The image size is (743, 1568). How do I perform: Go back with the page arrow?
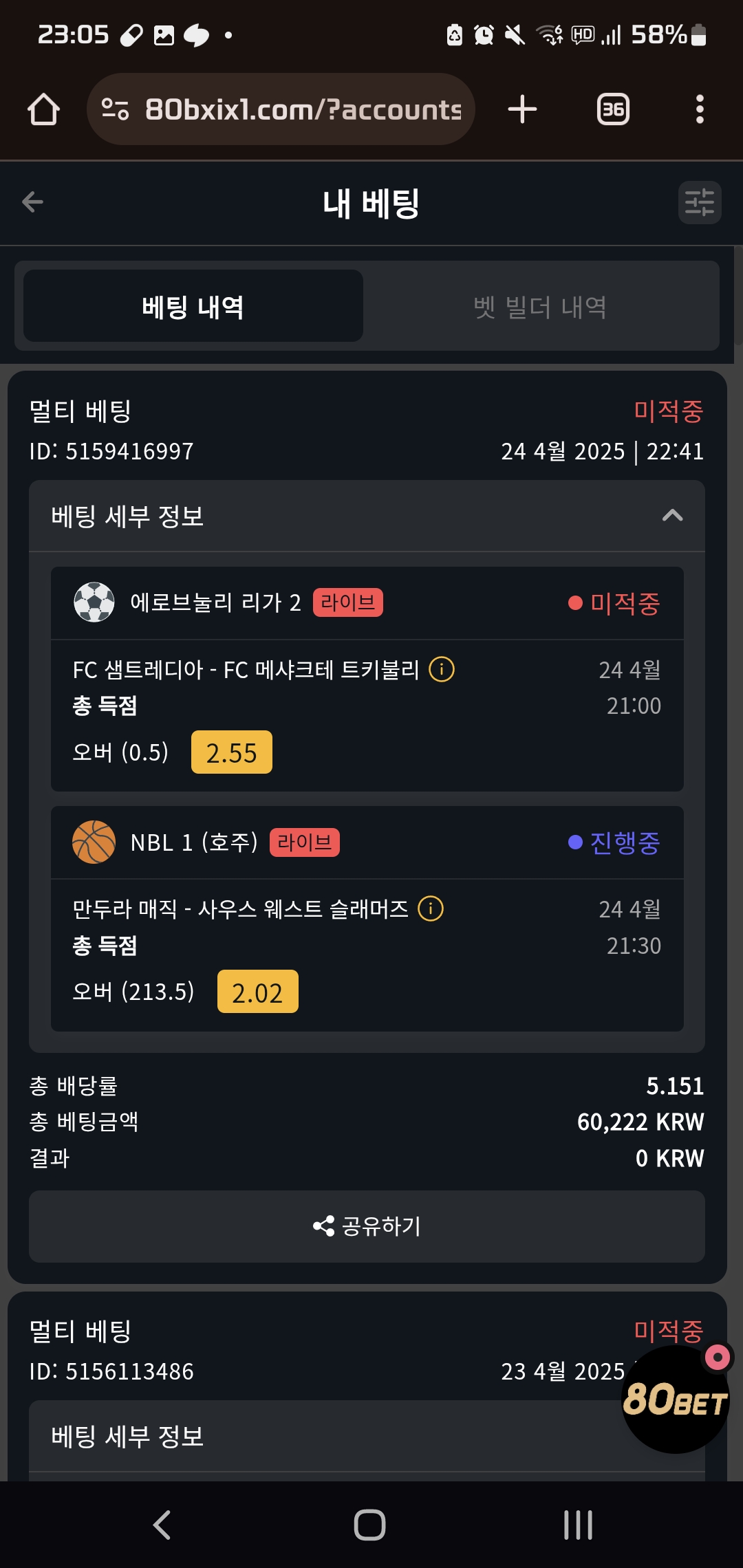pos(33,202)
